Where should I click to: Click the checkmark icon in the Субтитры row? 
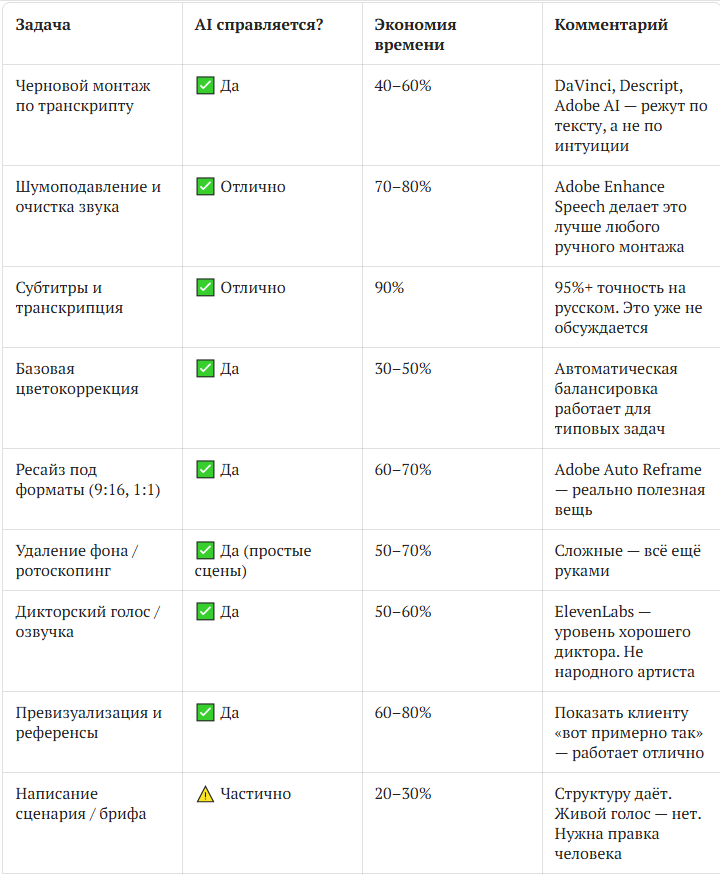pyautogui.click(x=205, y=287)
